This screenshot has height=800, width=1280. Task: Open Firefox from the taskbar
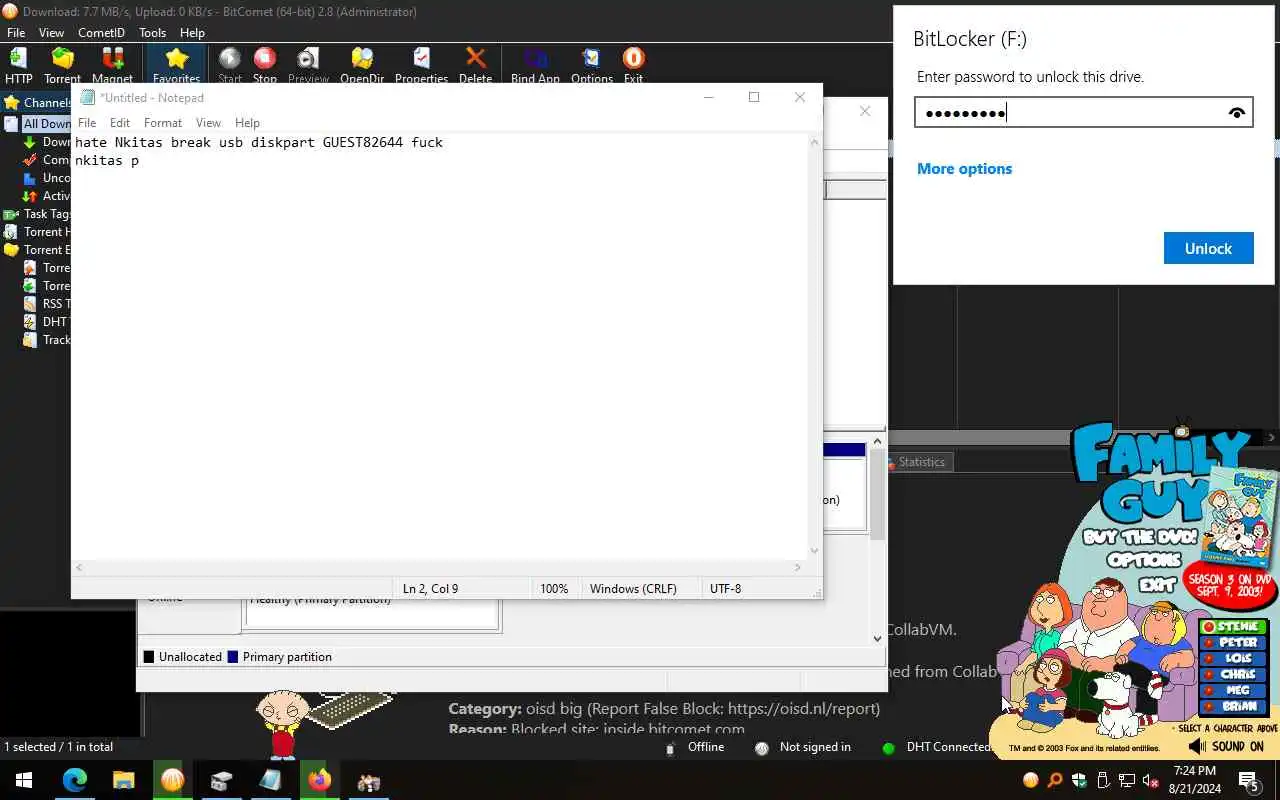tap(319, 780)
